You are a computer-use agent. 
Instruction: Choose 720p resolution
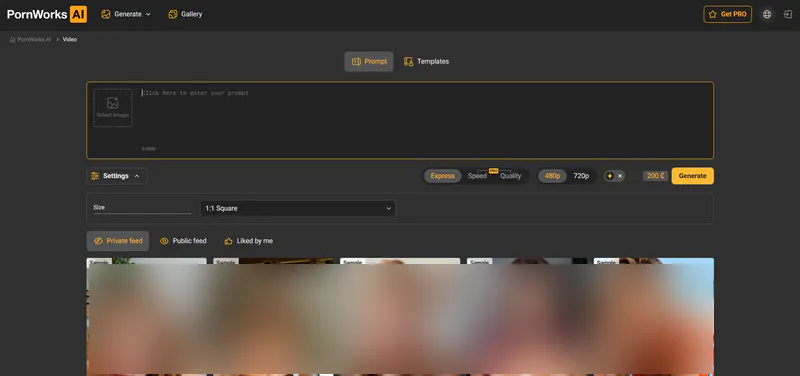tap(581, 176)
